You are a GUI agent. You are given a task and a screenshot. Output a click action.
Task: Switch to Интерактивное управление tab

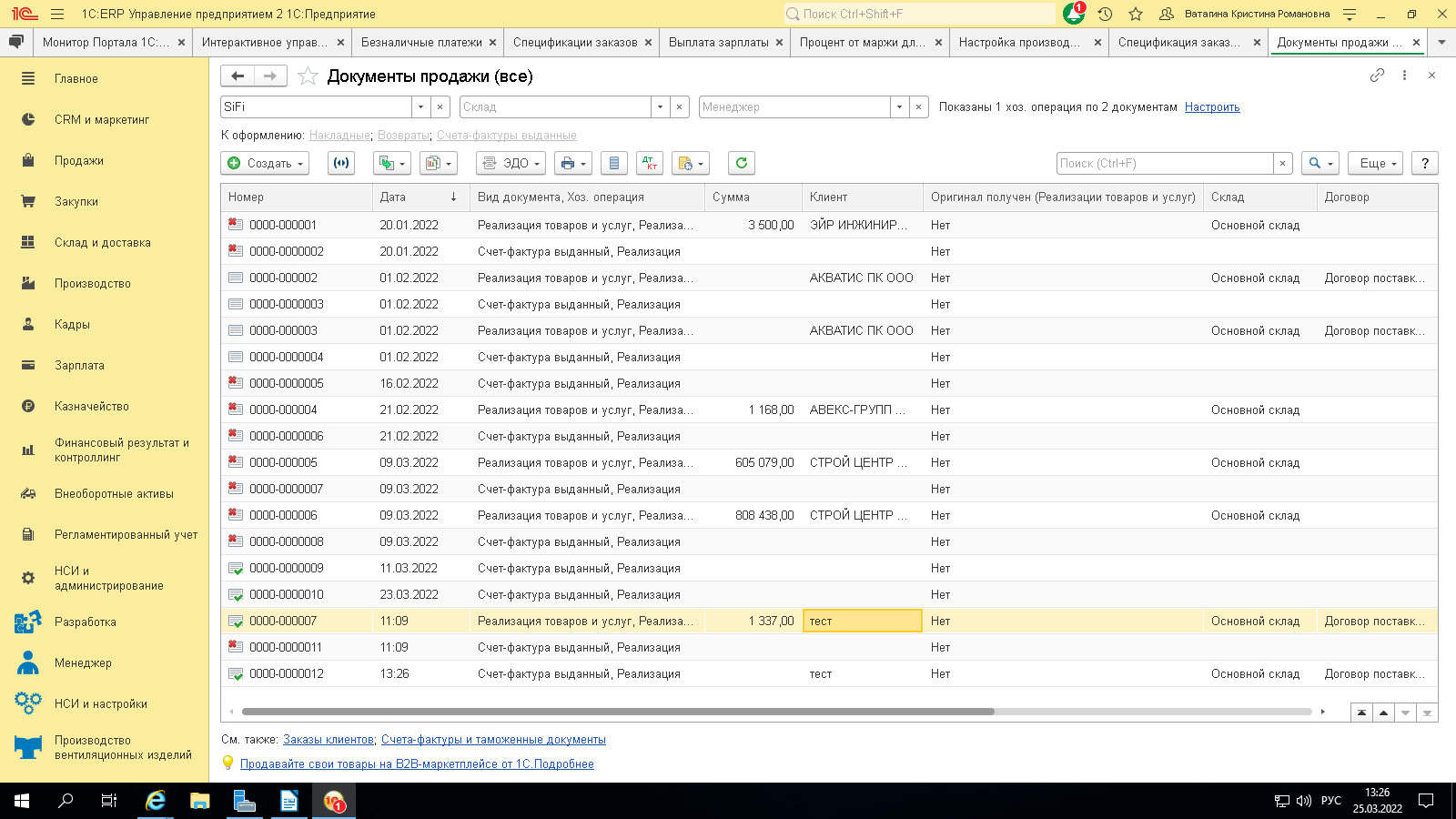pyautogui.click(x=265, y=43)
